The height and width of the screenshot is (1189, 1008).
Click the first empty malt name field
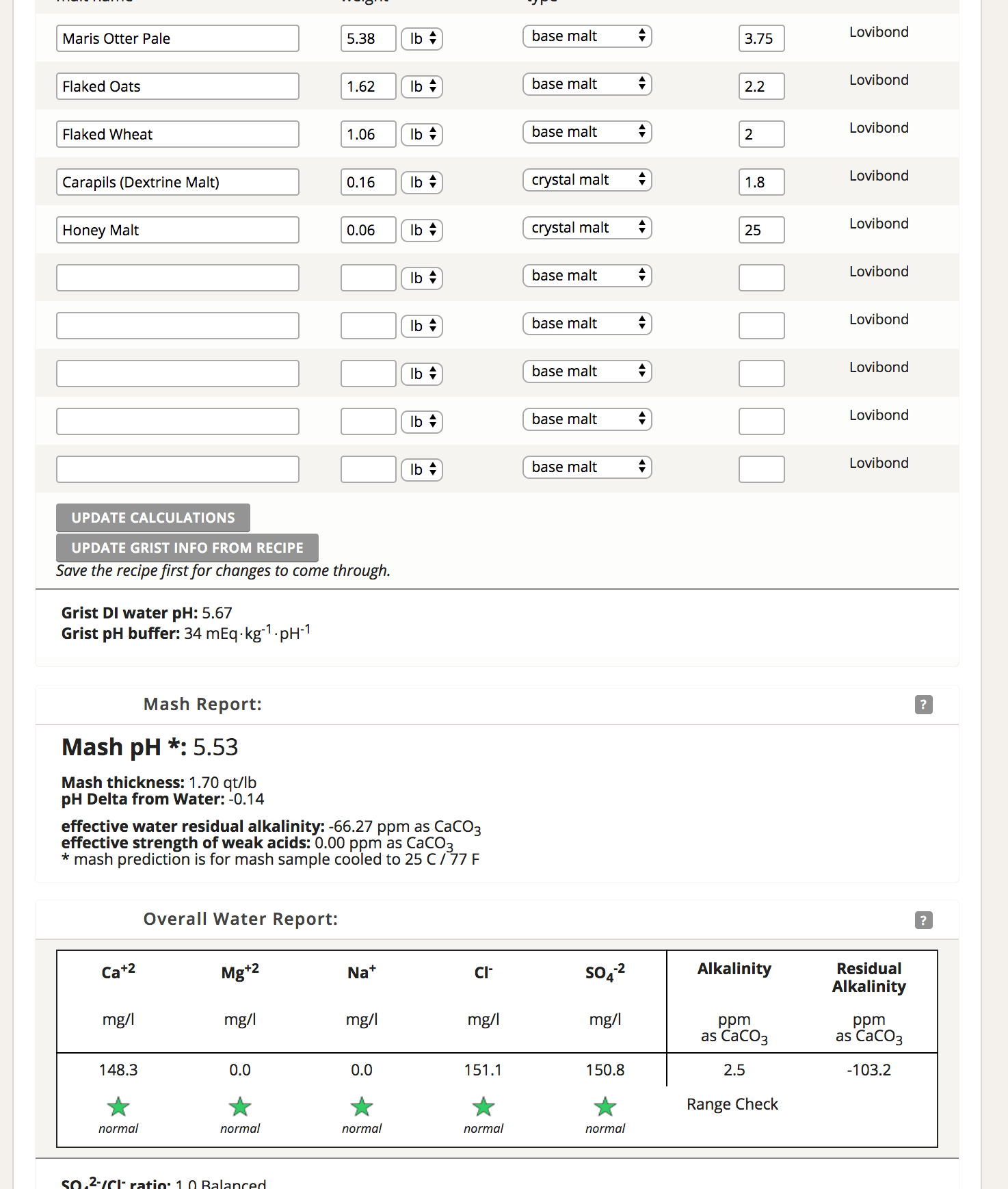(x=178, y=278)
